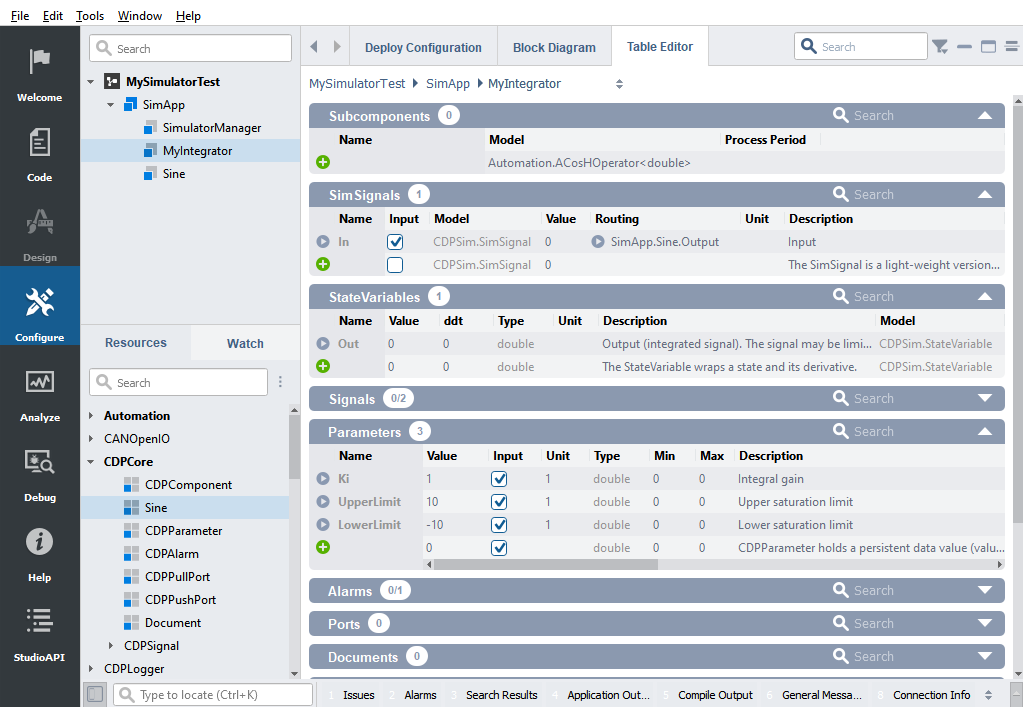1023x707 pixels.
Task: Switch to Code mode
Action: click(39, 155)
